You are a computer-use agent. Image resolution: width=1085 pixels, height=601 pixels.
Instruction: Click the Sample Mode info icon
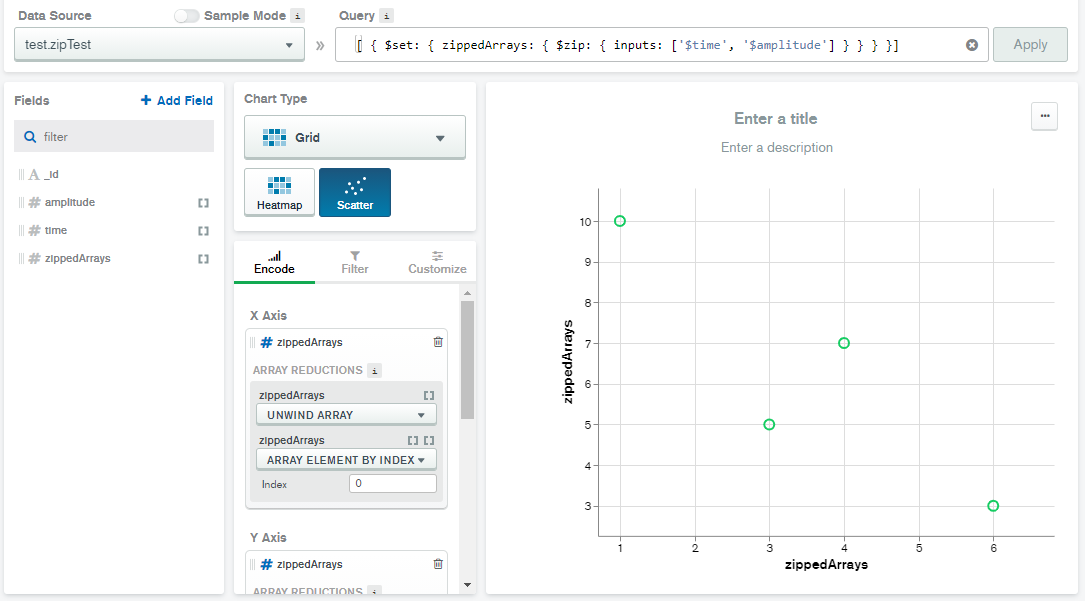(x=297, y=16)
